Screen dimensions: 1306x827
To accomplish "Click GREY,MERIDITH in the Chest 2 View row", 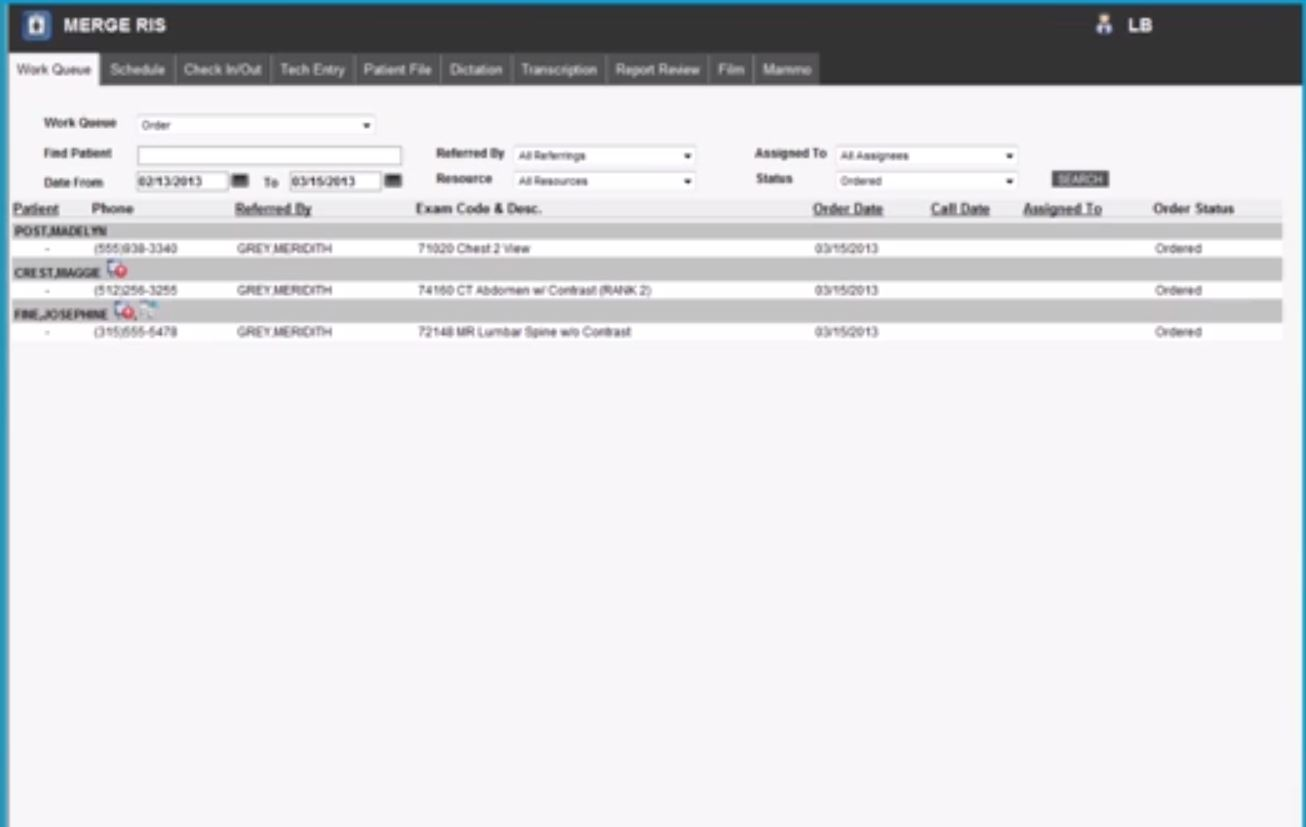I will click(x=284, y=249).
